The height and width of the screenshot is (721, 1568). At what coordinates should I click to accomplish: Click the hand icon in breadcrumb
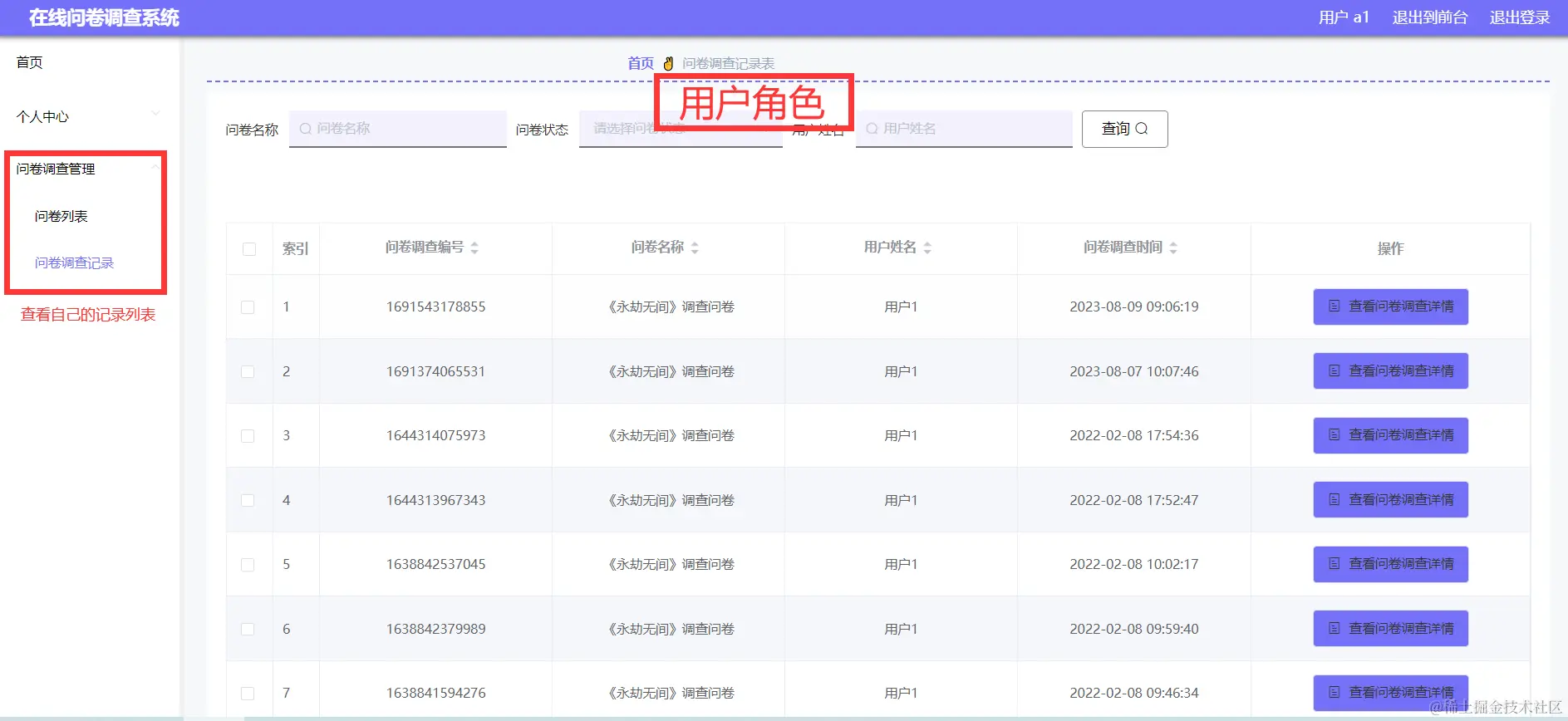pyautogui.click(x=668, y=63)
